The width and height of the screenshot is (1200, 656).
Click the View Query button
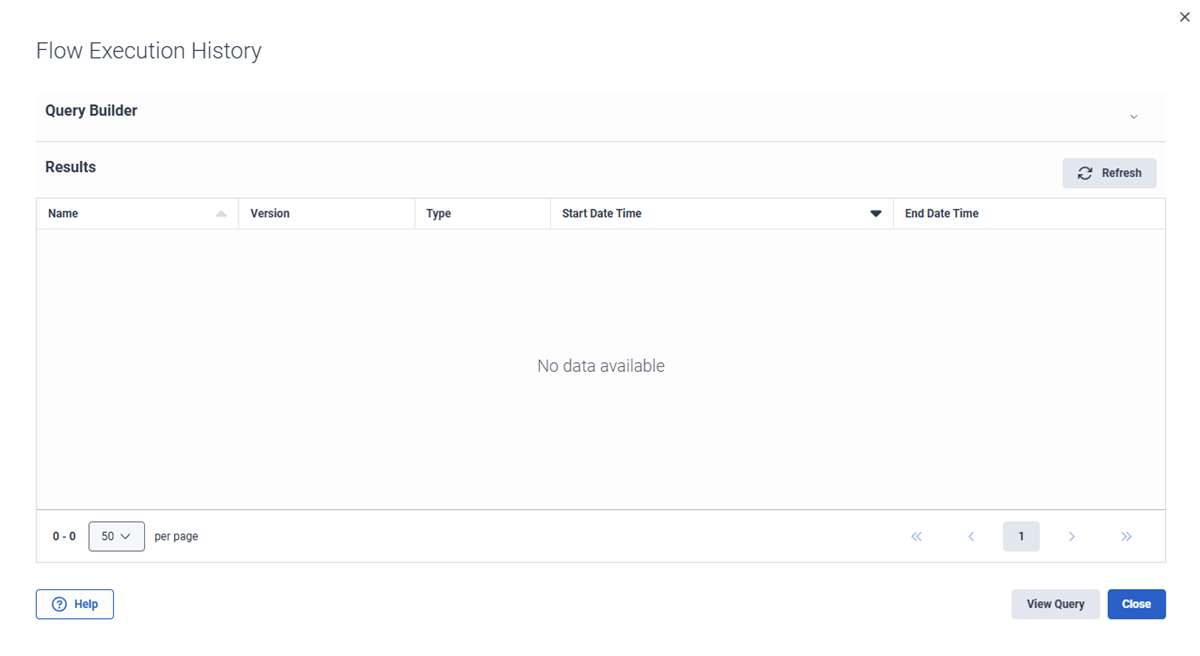1055,604
